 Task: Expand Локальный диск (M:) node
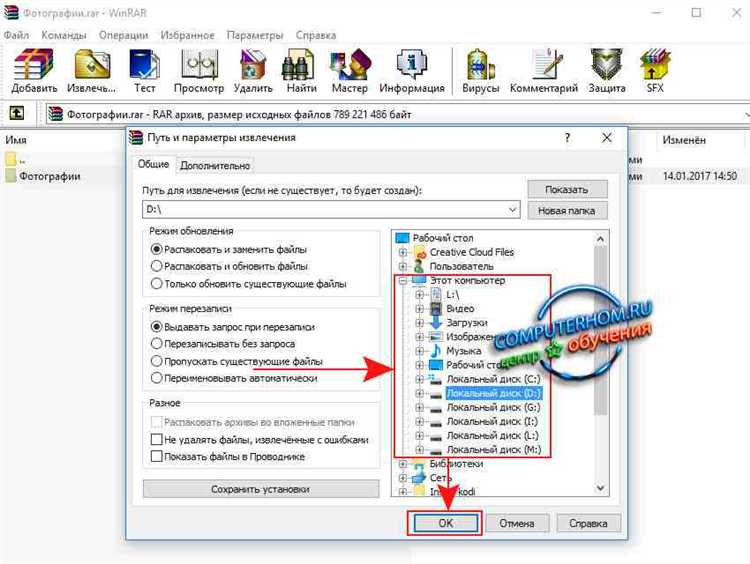419,450
